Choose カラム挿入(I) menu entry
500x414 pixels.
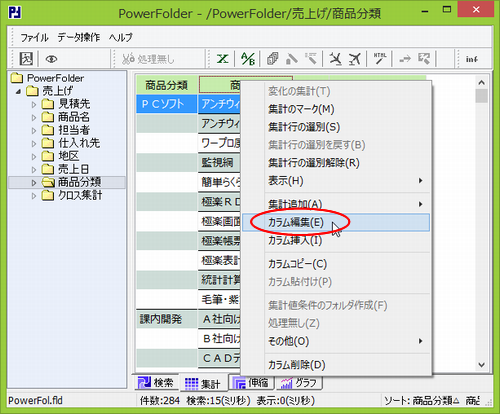click(x=336, y=240)
